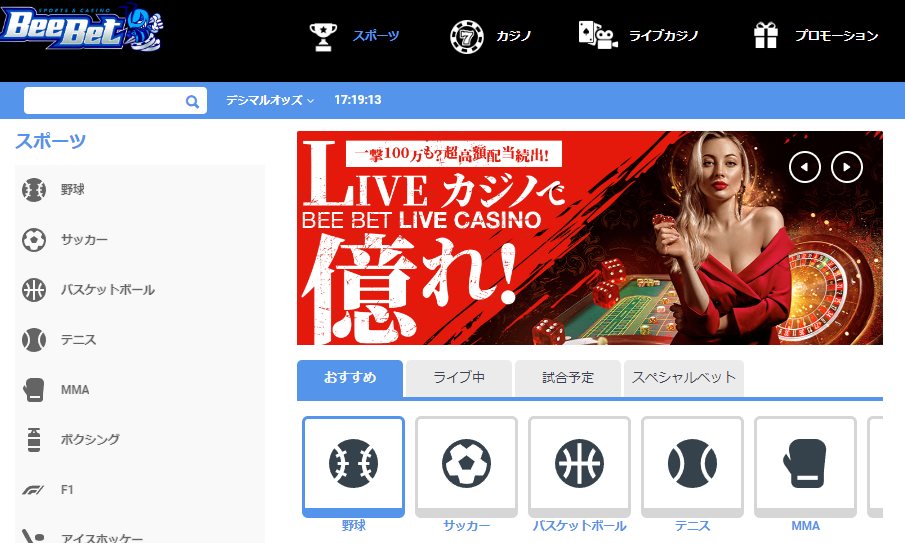Image resolution: width=905 pixels, height=543 pixels.
Task: Show previous banner with left arrow
Action: tap(805, 167)
